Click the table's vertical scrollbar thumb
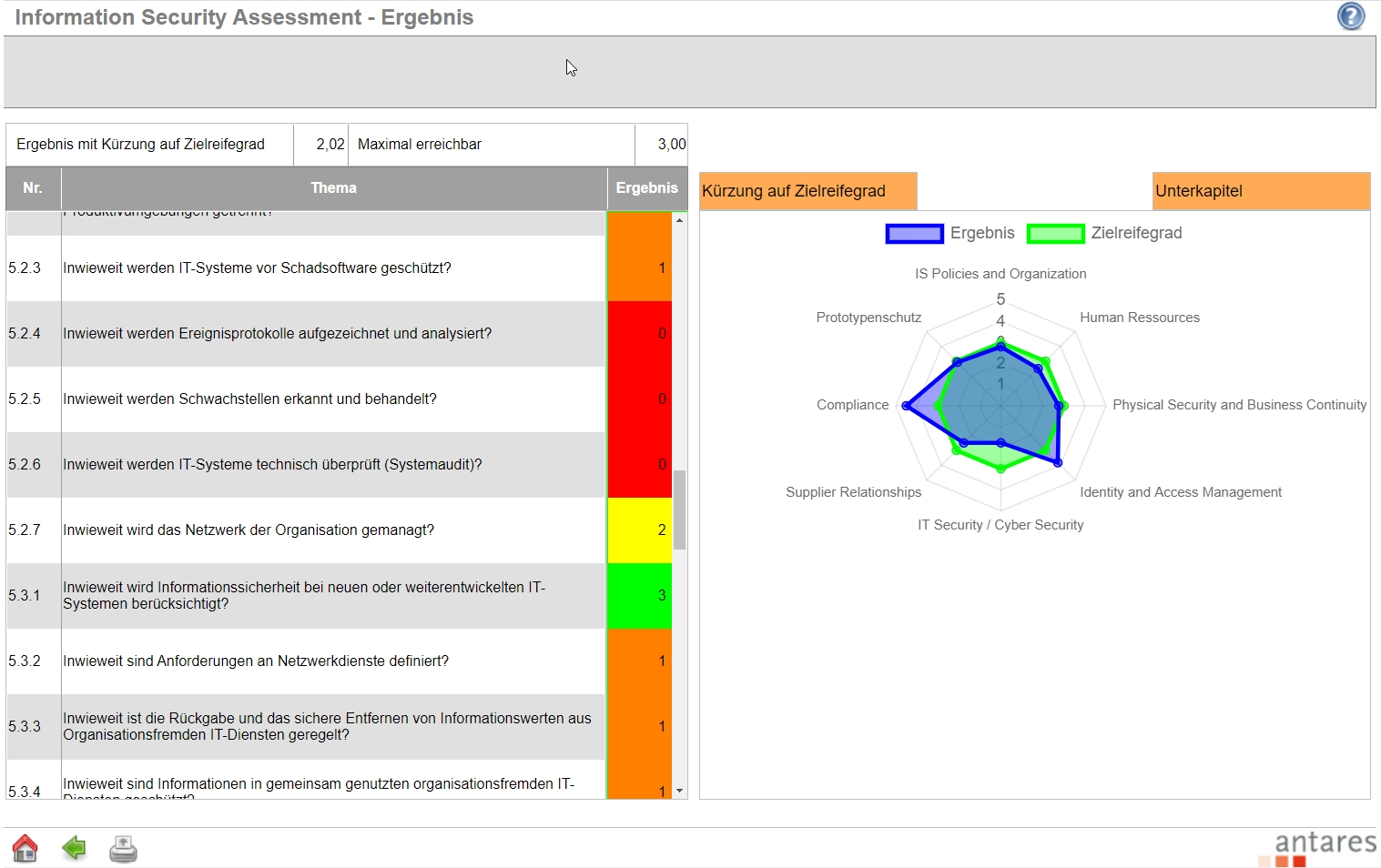1381x868 pixels. click(679, 510)
